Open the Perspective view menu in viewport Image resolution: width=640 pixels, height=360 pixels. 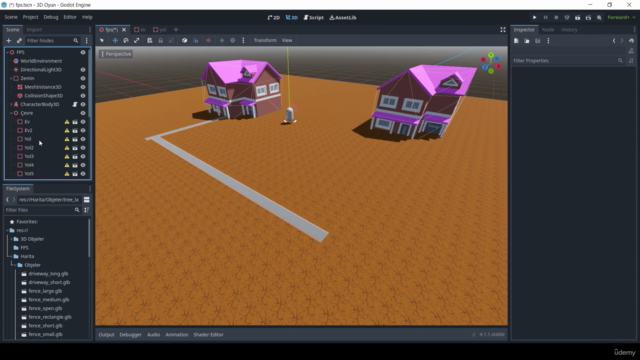click(x=116, y=54)
